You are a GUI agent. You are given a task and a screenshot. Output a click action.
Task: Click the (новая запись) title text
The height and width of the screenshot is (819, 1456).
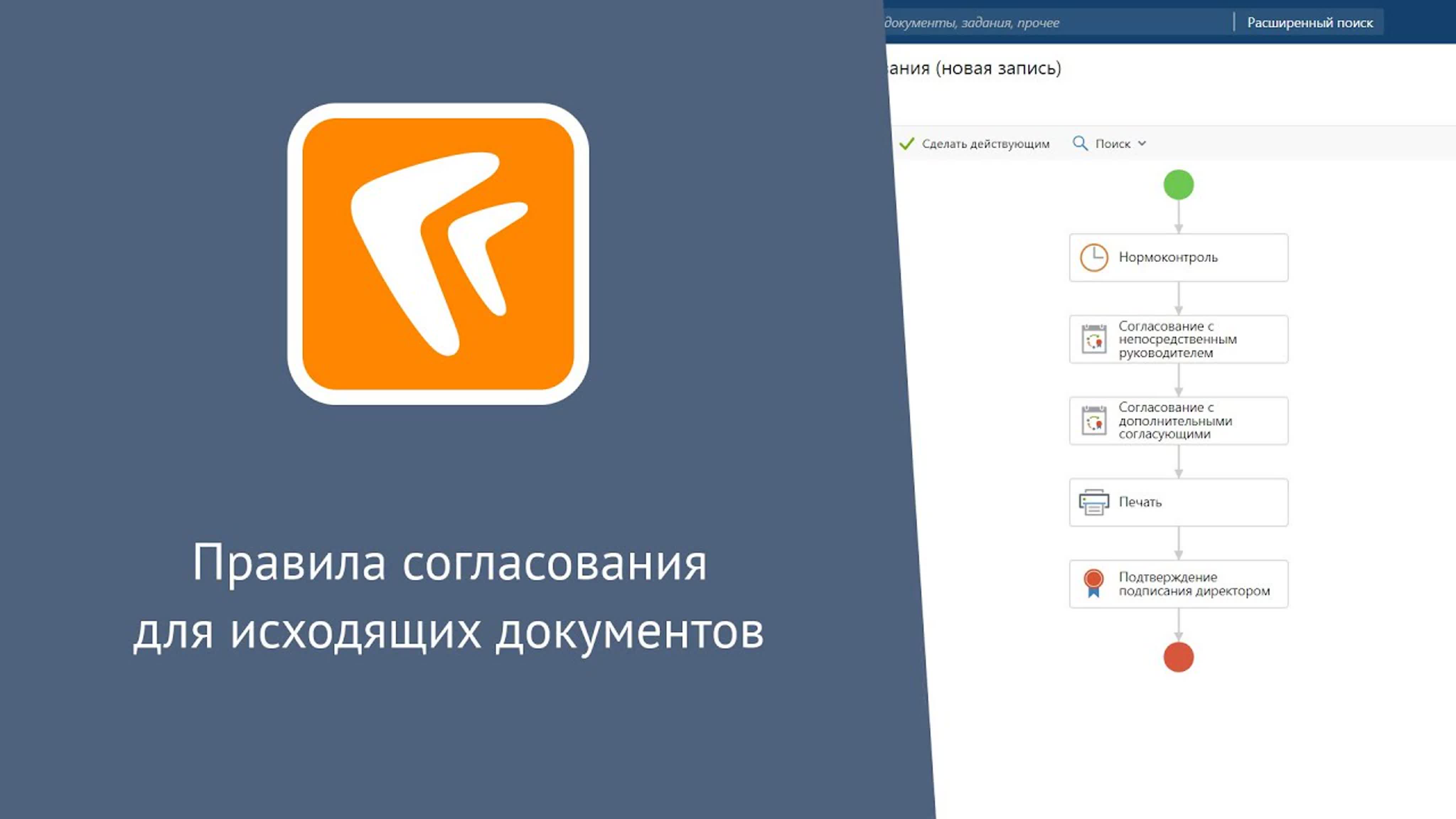pyautogui.click(x=998, y=68)
